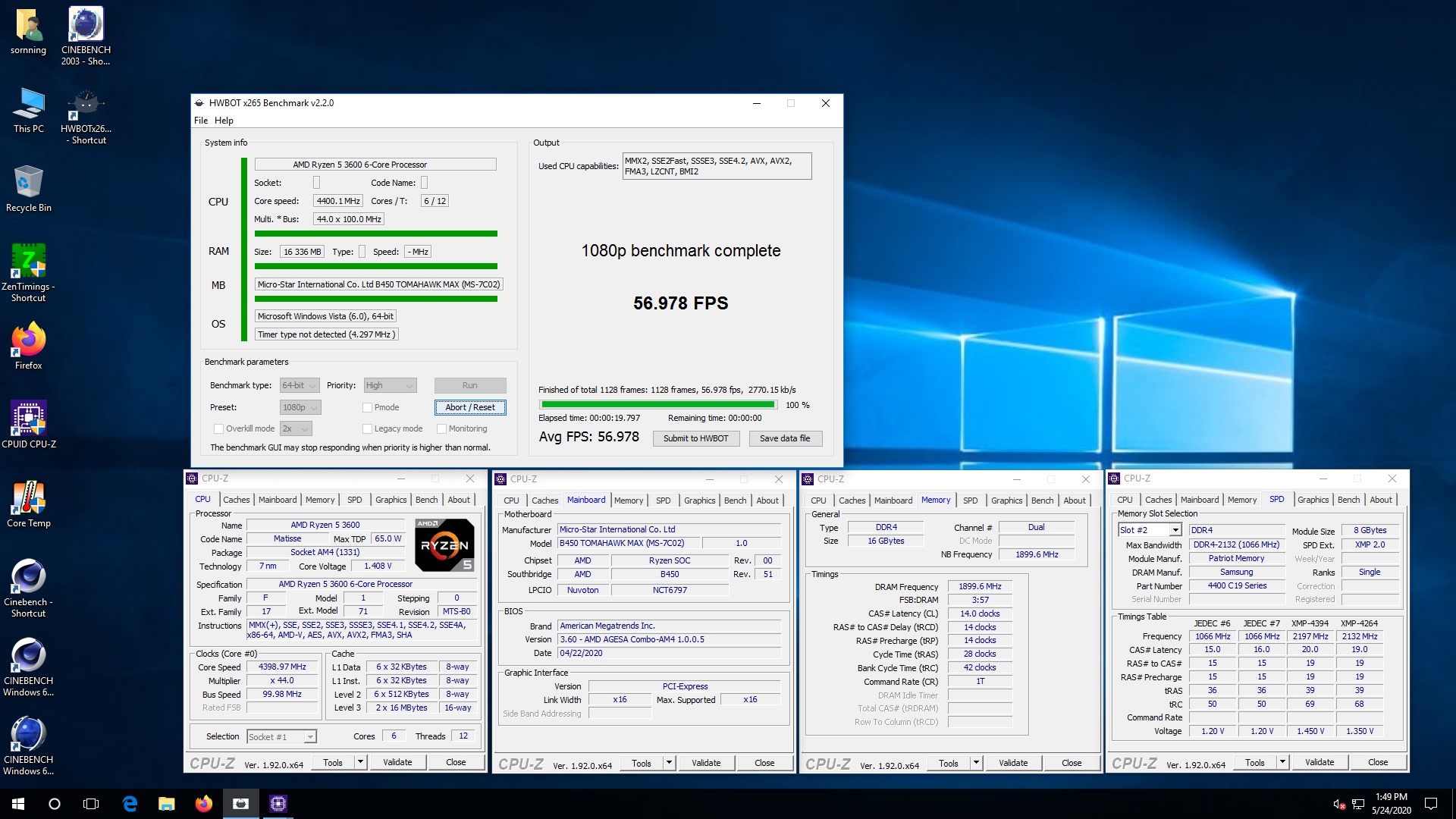Expand Tools arrow in CPU tab window
Screen dimensions: 1456x819
click(361, 762)
